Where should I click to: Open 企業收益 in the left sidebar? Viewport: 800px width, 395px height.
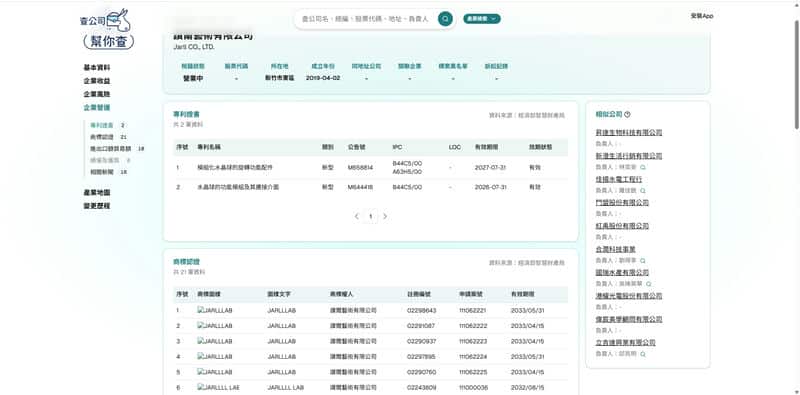pyautogui.click(x=97, y=81)
